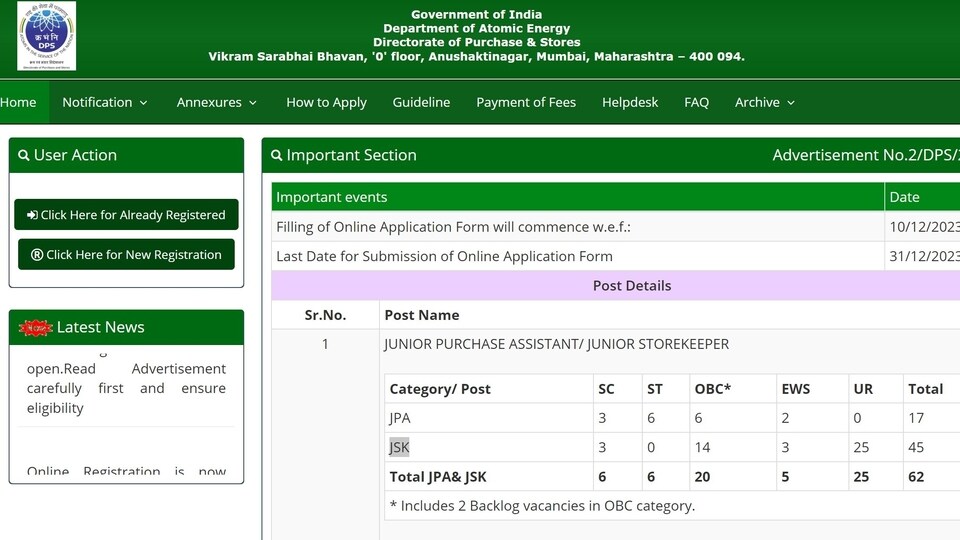Click the red NEW badge beside Latest News
This screenshot has height=540, width=960.
[36, 328]
